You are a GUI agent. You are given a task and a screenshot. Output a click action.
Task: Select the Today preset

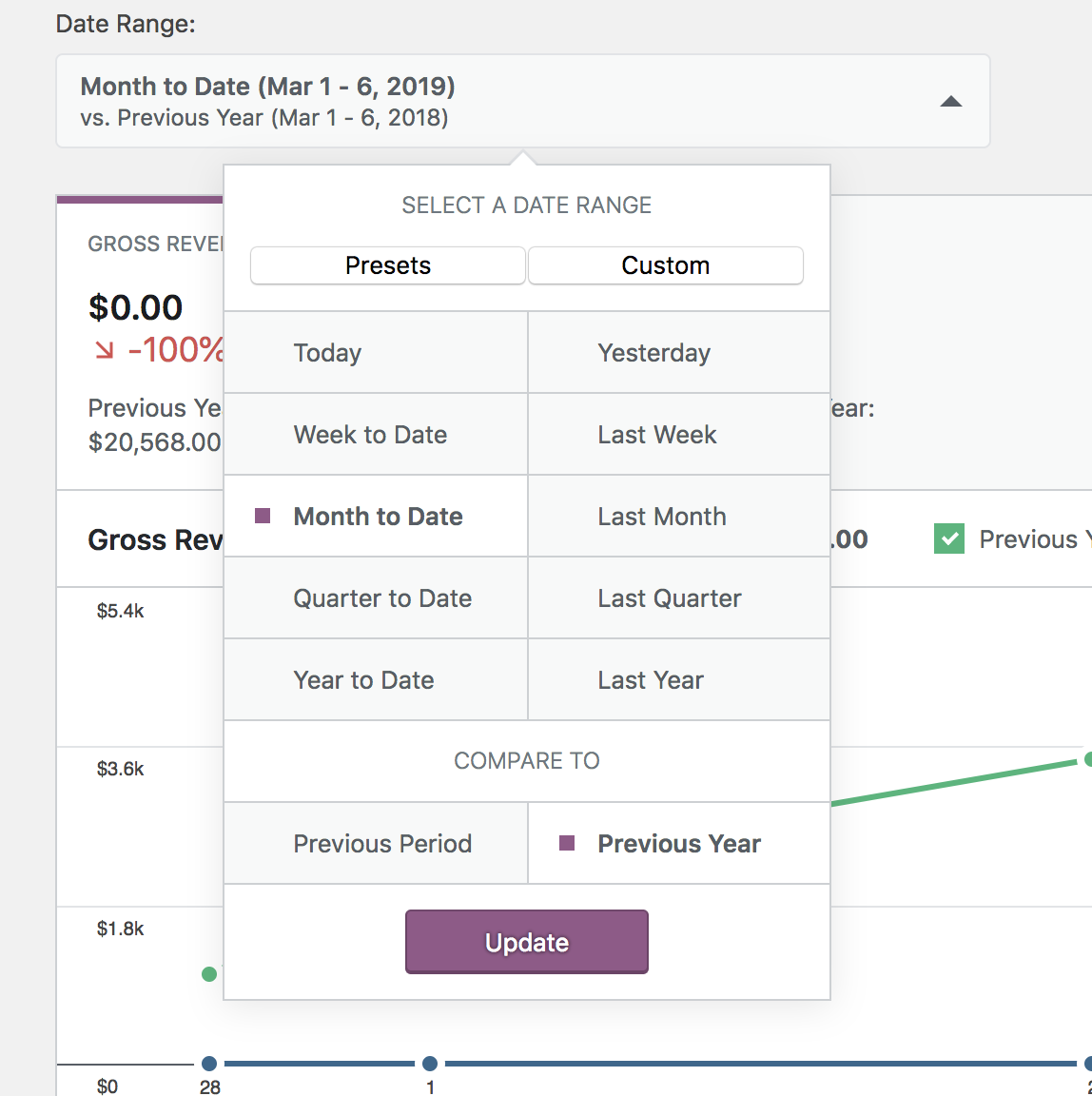375,352
